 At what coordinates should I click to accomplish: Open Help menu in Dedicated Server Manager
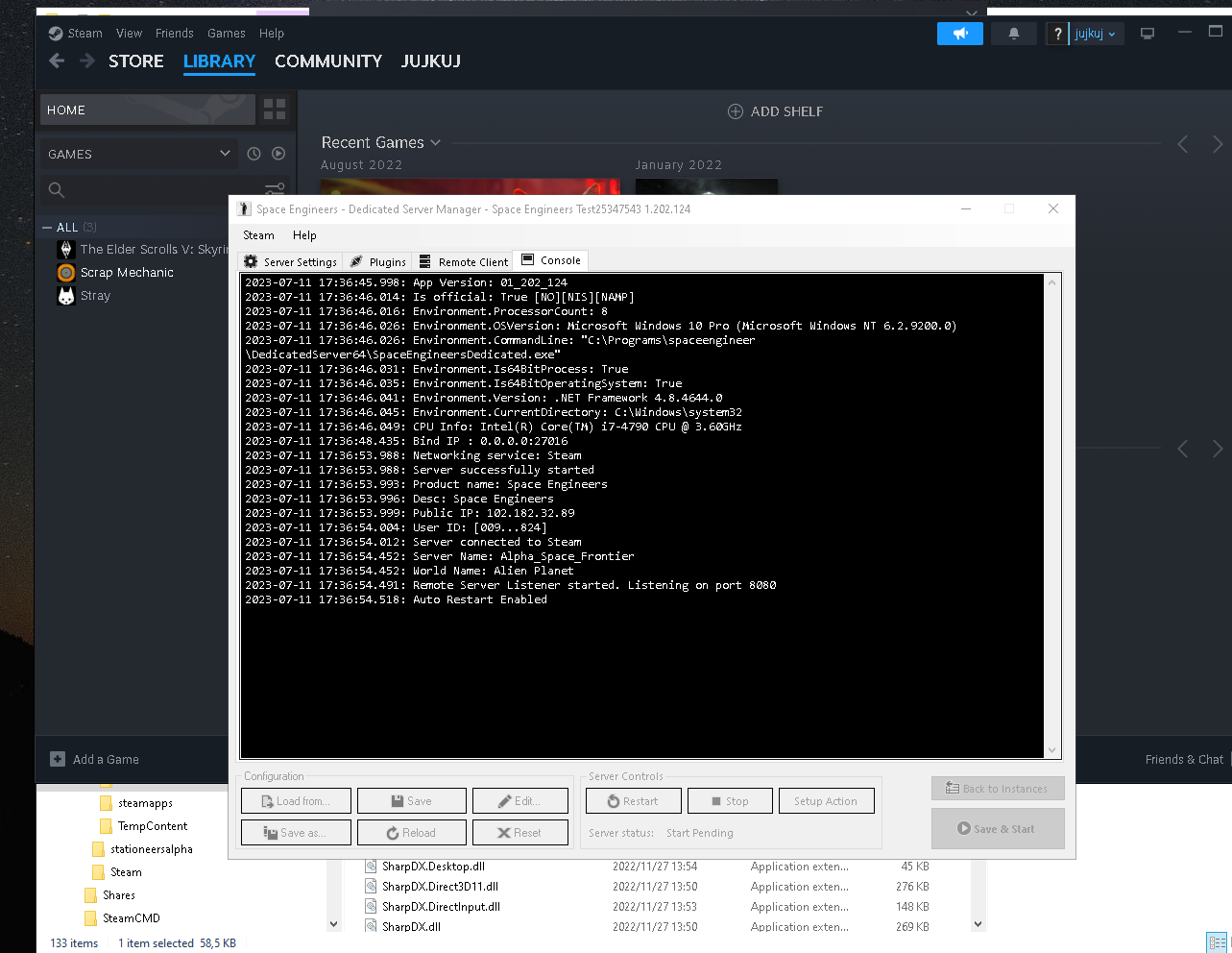[x=304, y=235]
